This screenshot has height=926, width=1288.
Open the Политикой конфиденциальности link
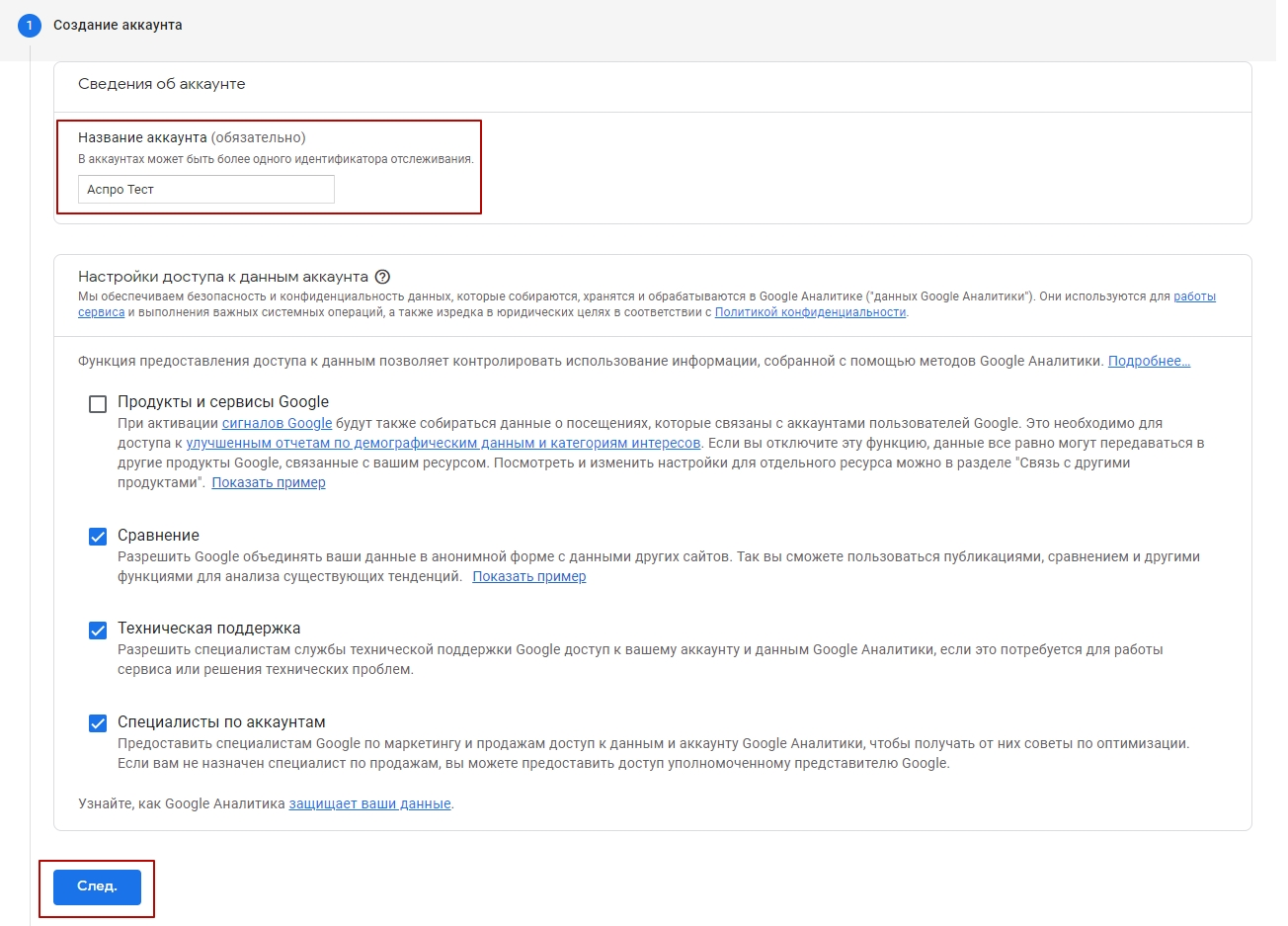tap(810, 312)
